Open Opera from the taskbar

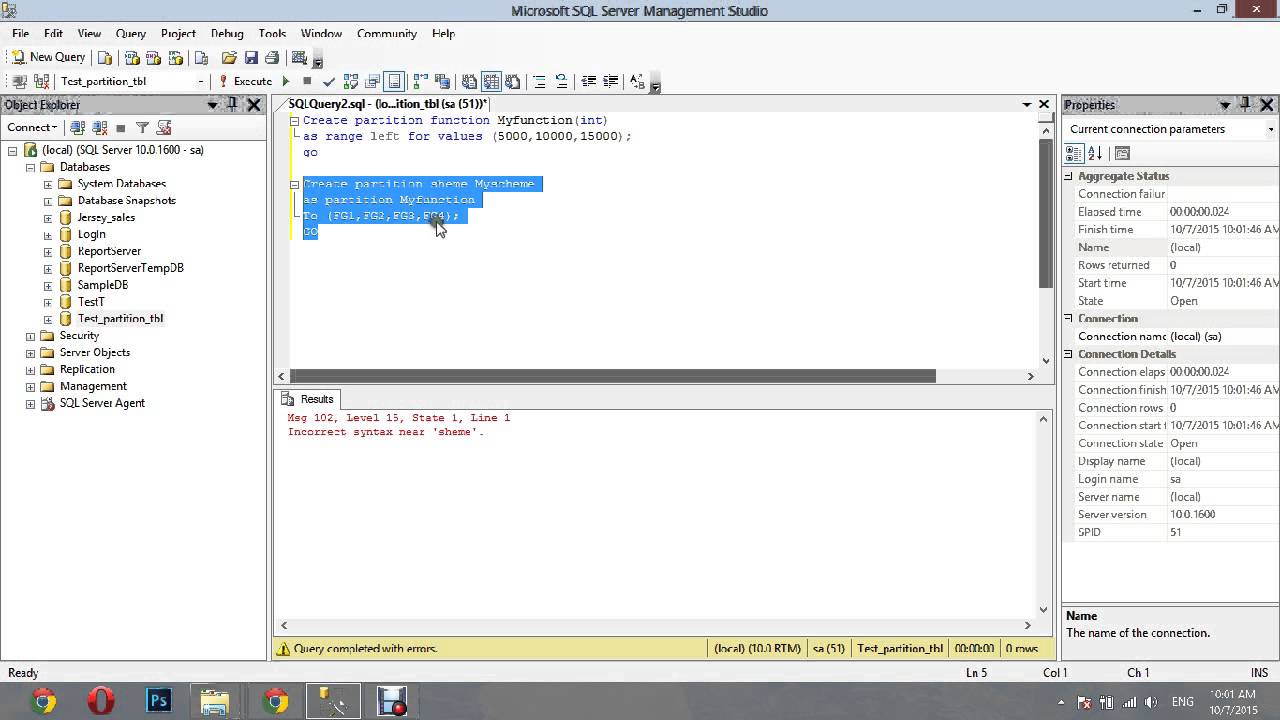(x=101, y=701)
